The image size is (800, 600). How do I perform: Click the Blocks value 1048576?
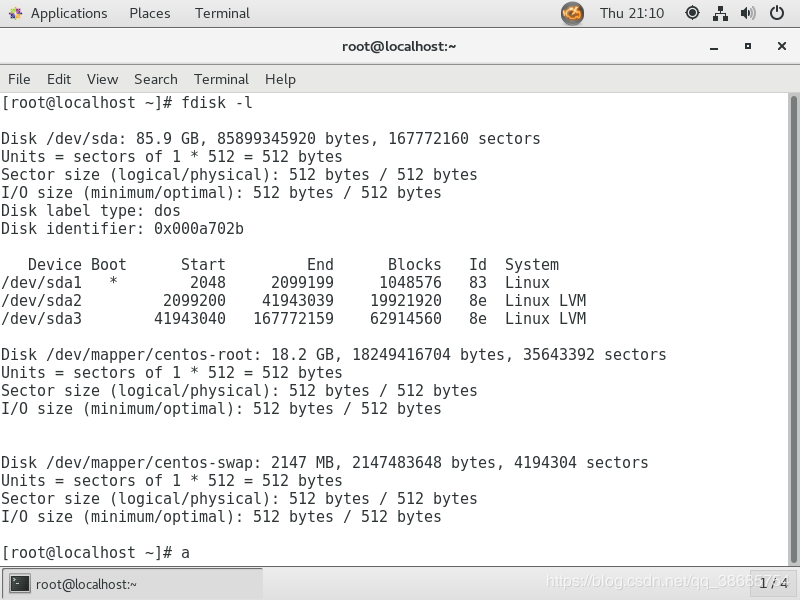pyautogui.click(x=410, y=282)
